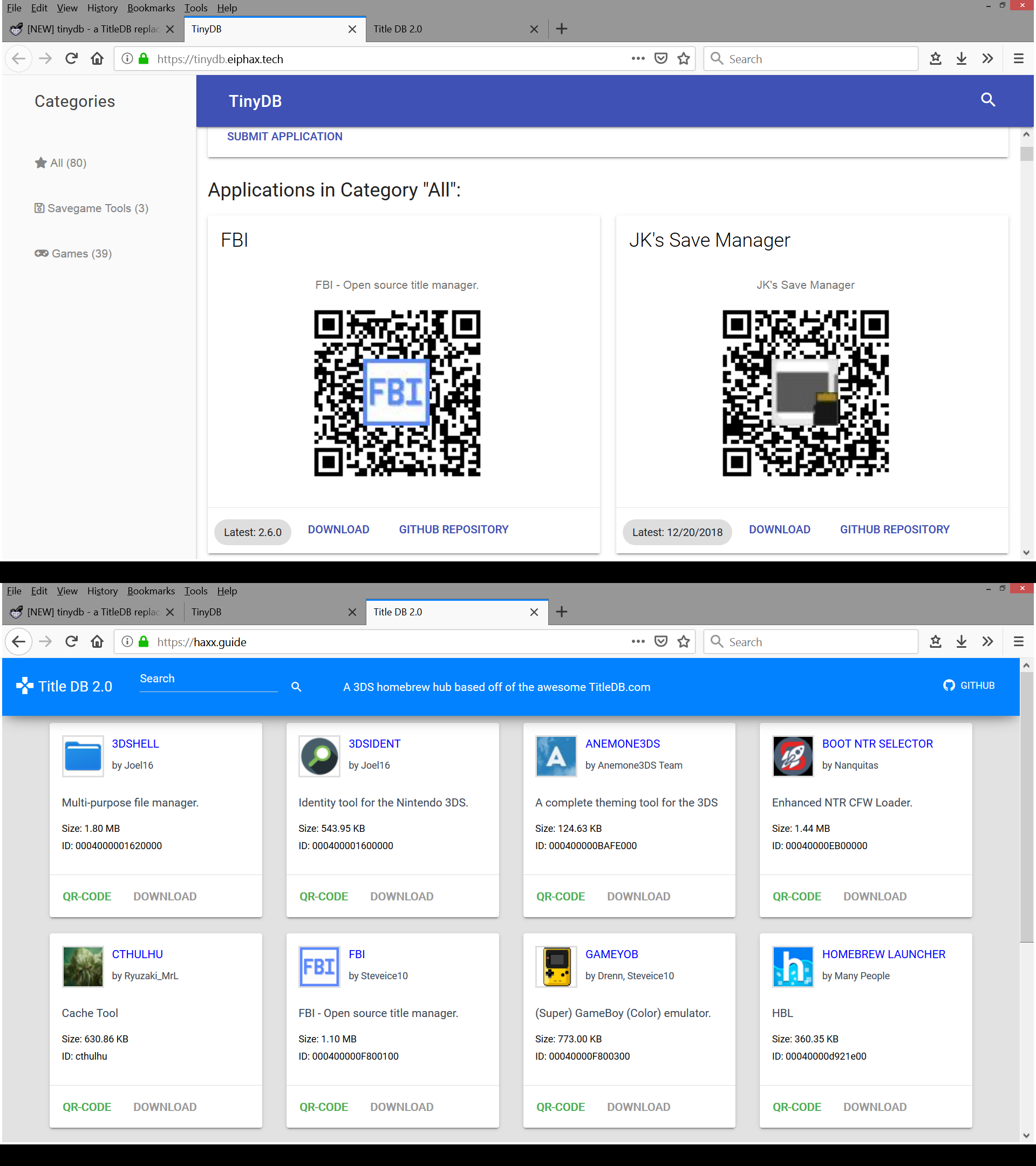Viewport: 1036px width, 1166px height.
Task: Open the BOOT NTR SELECTOR title link
Action: (x=877, y=744)
